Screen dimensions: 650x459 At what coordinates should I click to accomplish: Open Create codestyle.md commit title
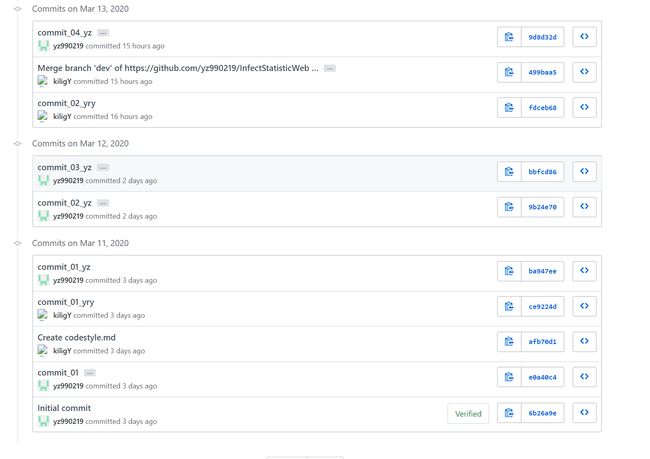76,338
